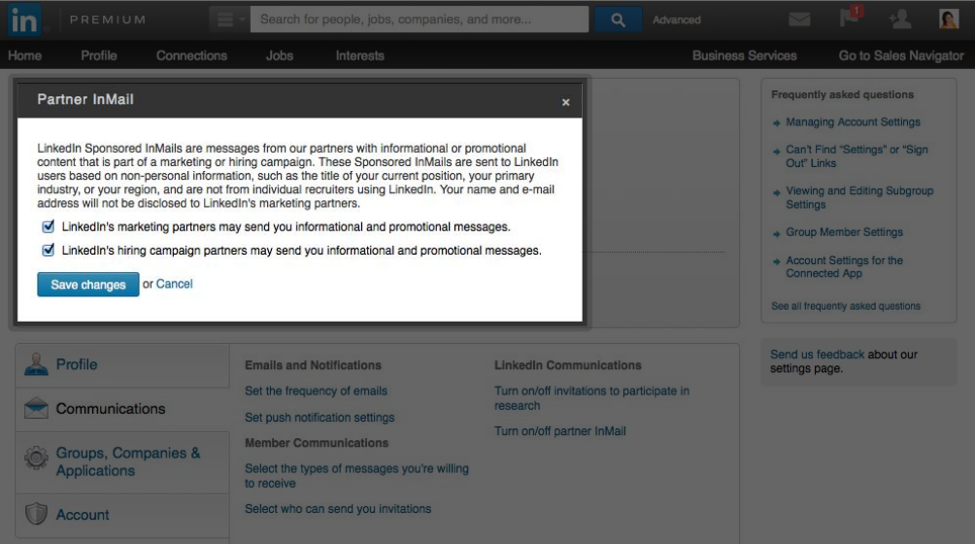Click the LinkedIn Communications heading
This screenshot has width=975, height=544.
[568, 365]
